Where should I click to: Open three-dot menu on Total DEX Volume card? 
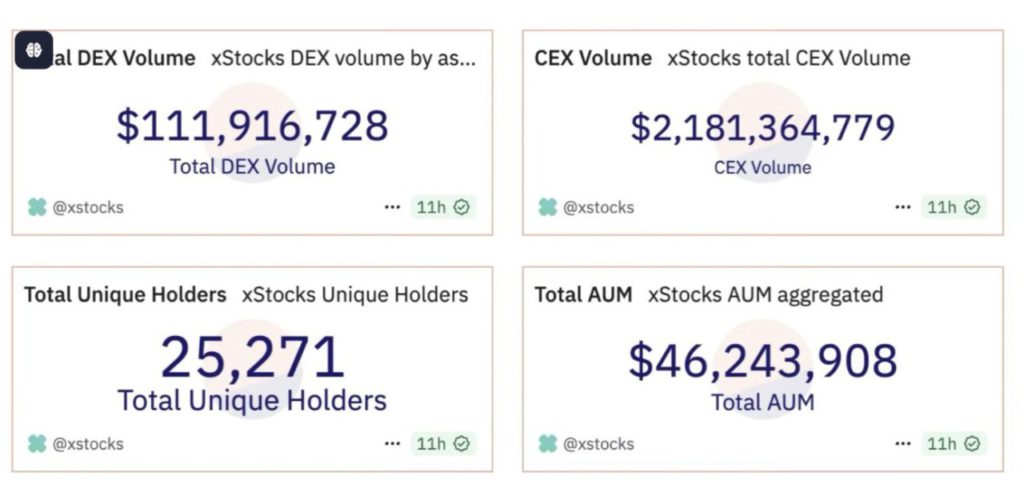(392, 207)
